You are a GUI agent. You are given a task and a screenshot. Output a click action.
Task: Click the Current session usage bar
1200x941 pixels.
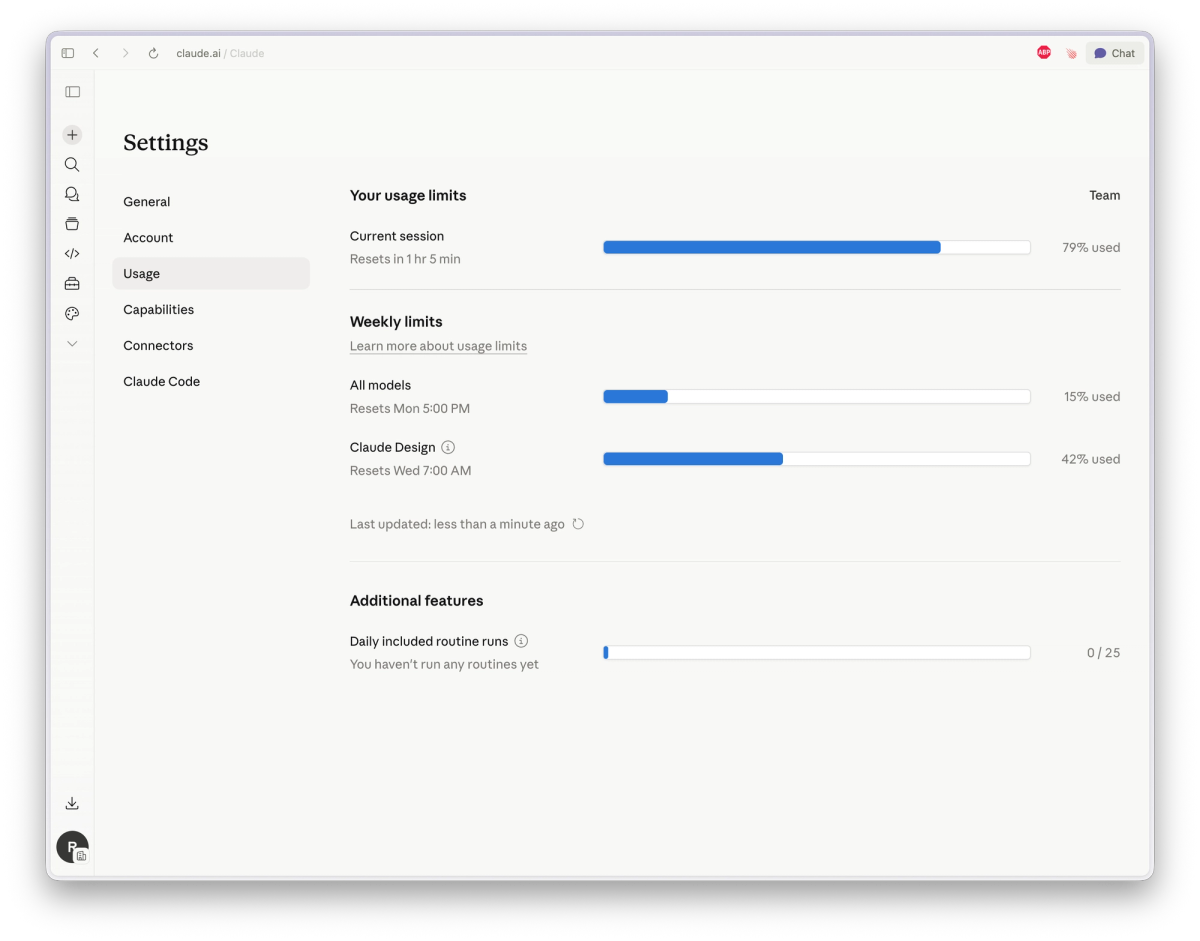(x=817, y=247)
